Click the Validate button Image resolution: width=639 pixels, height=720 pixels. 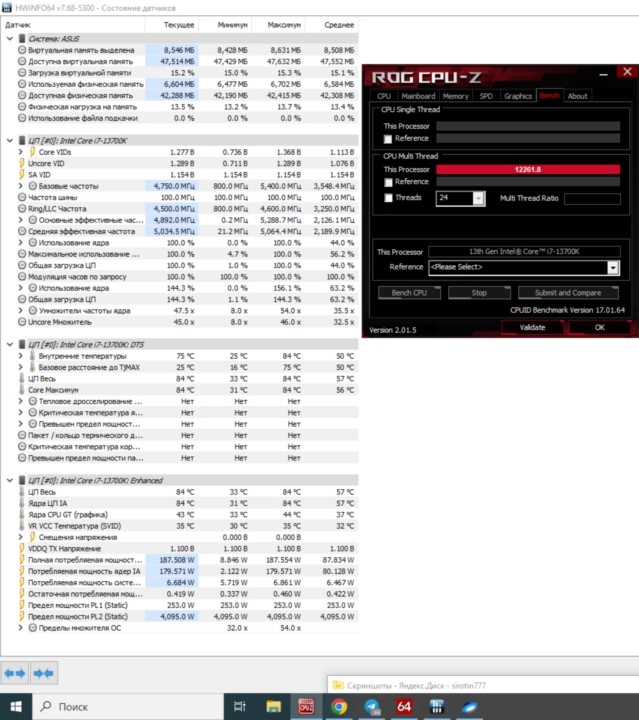click(x=532, y=327)
